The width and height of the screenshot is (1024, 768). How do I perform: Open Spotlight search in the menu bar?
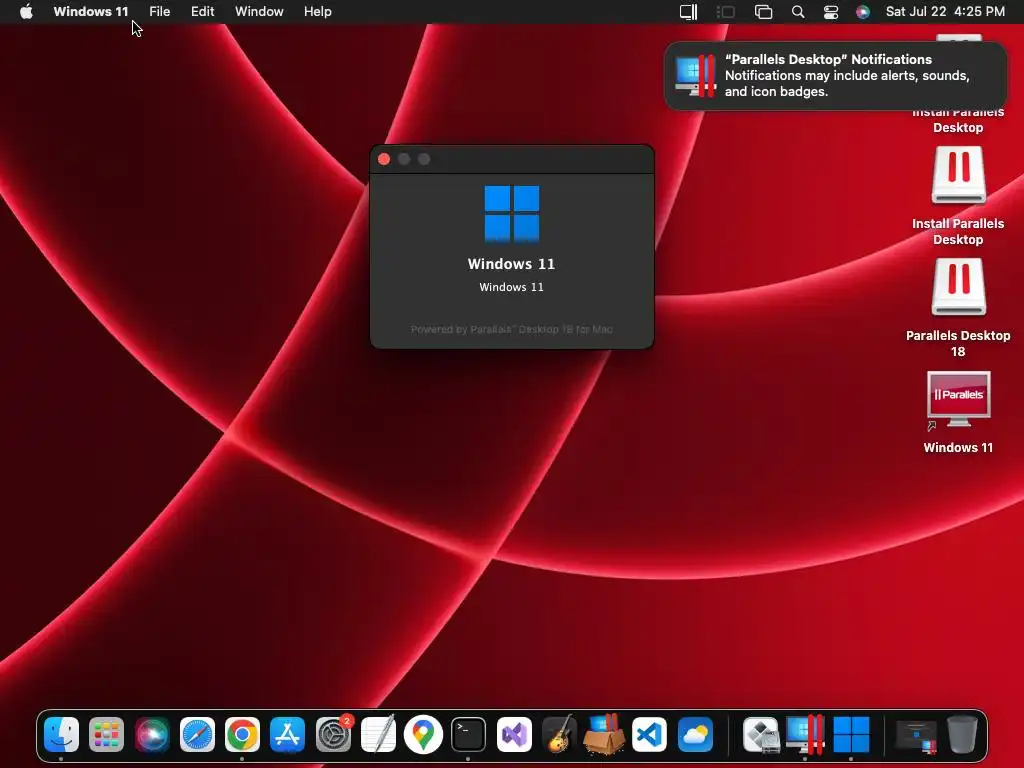[798, 12]
